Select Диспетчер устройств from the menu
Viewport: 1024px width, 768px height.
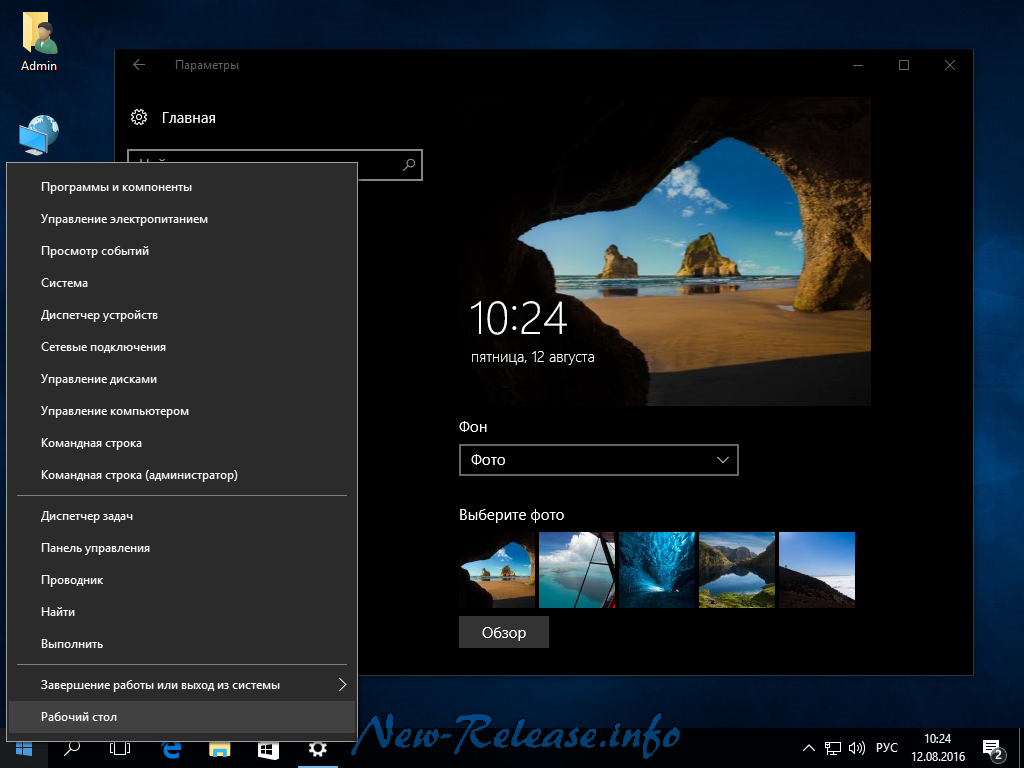(99, 315)
